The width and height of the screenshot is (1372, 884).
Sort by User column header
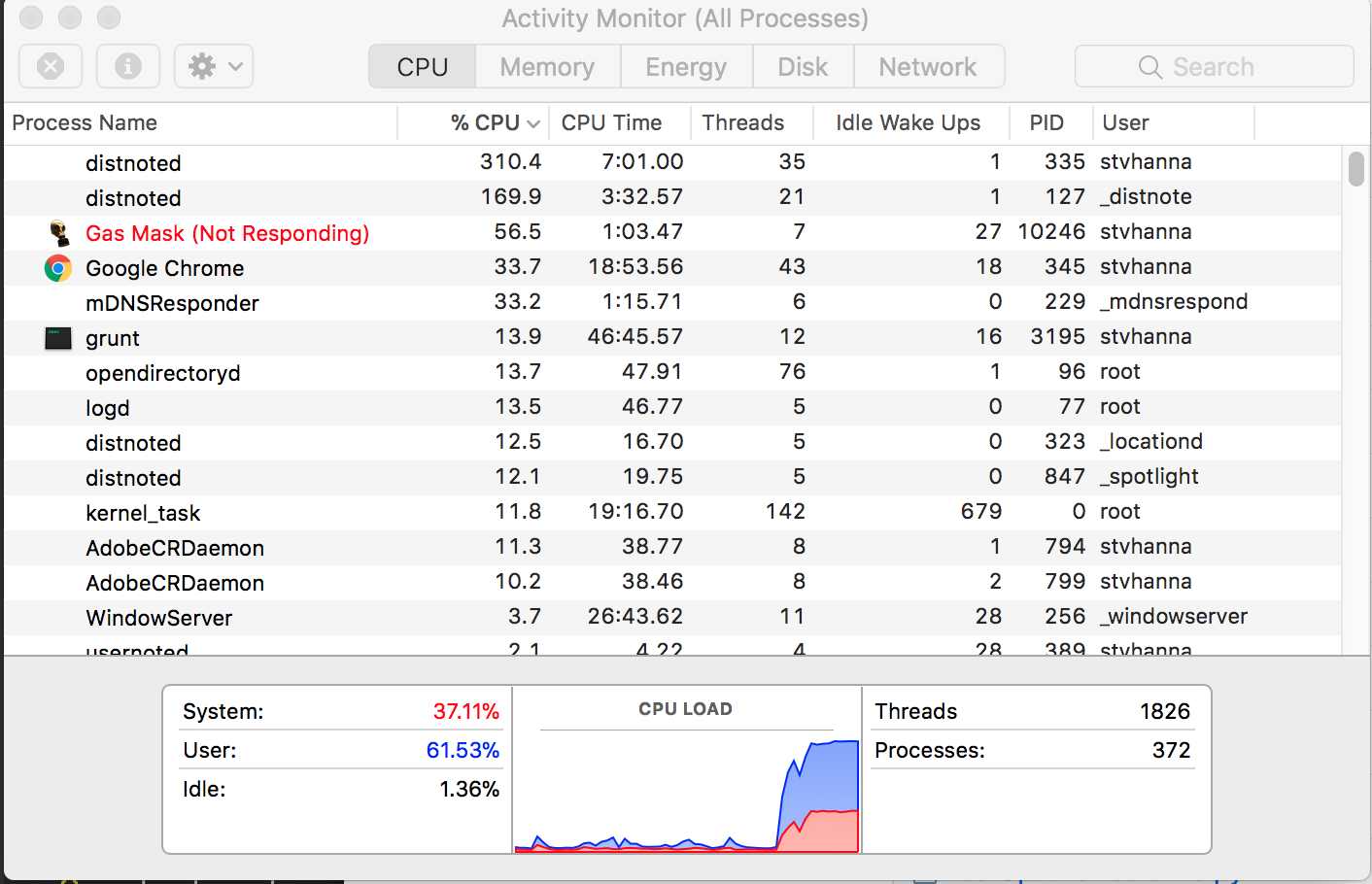click(x=1174, y=122)
